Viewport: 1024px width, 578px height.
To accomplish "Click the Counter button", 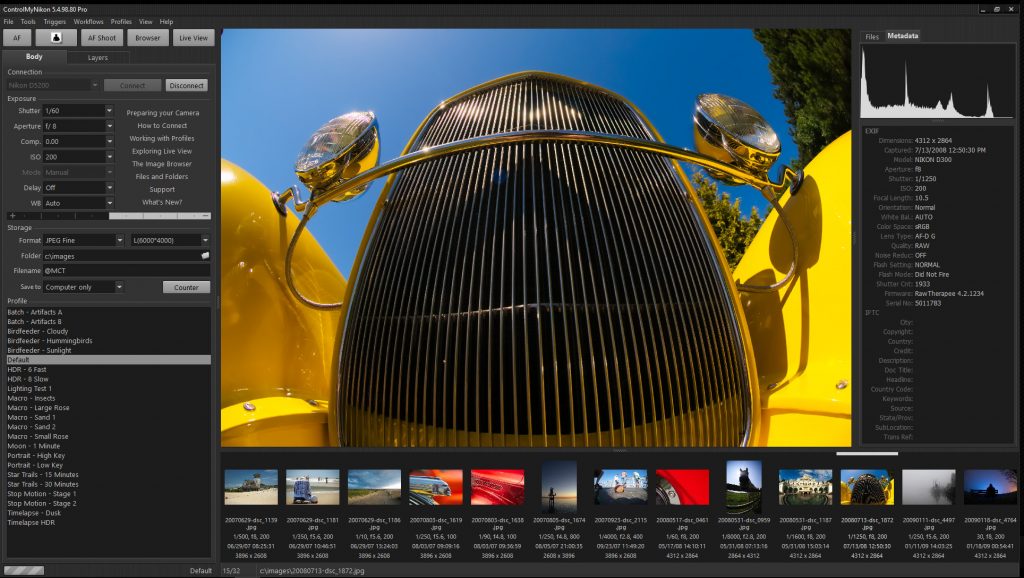I will pyautogui.click(x=186, y=286).
